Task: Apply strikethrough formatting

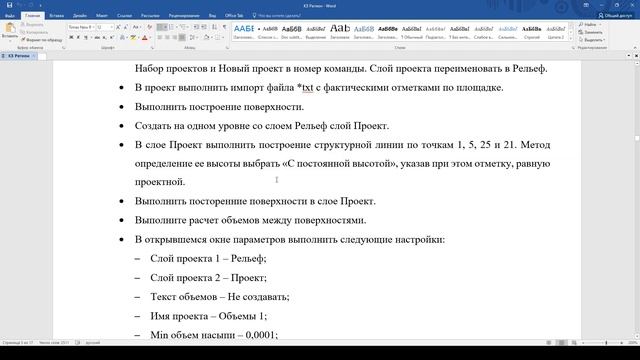Action: click(x=97, y=38)
